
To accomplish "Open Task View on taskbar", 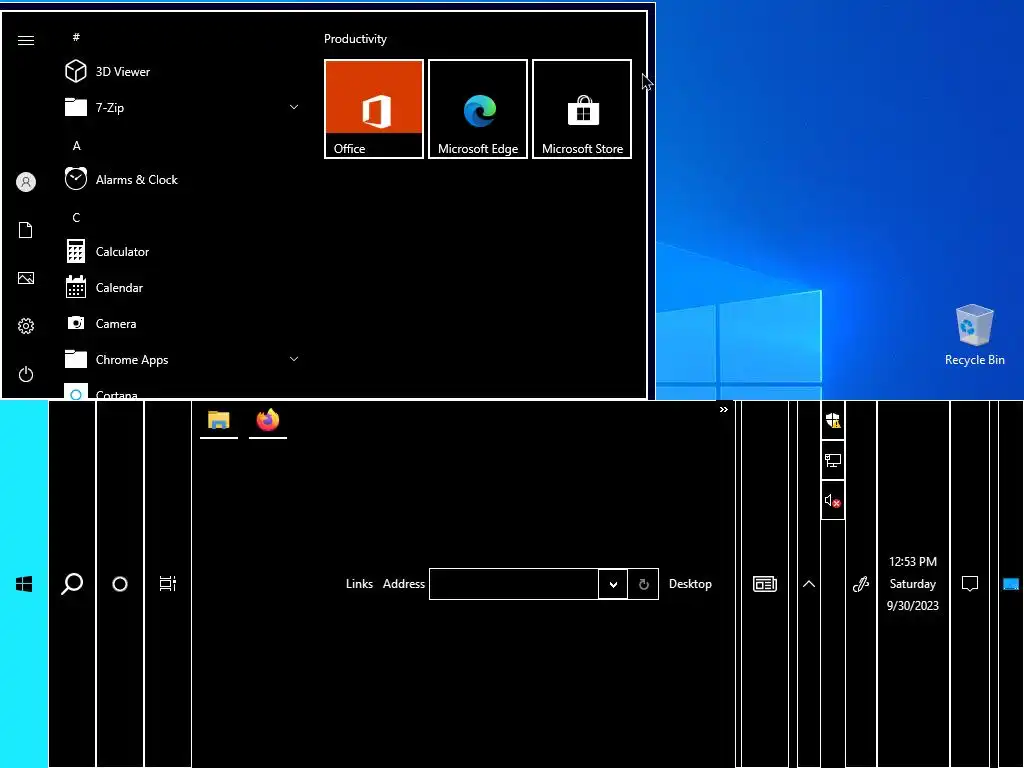I will (x=168, y=584).
